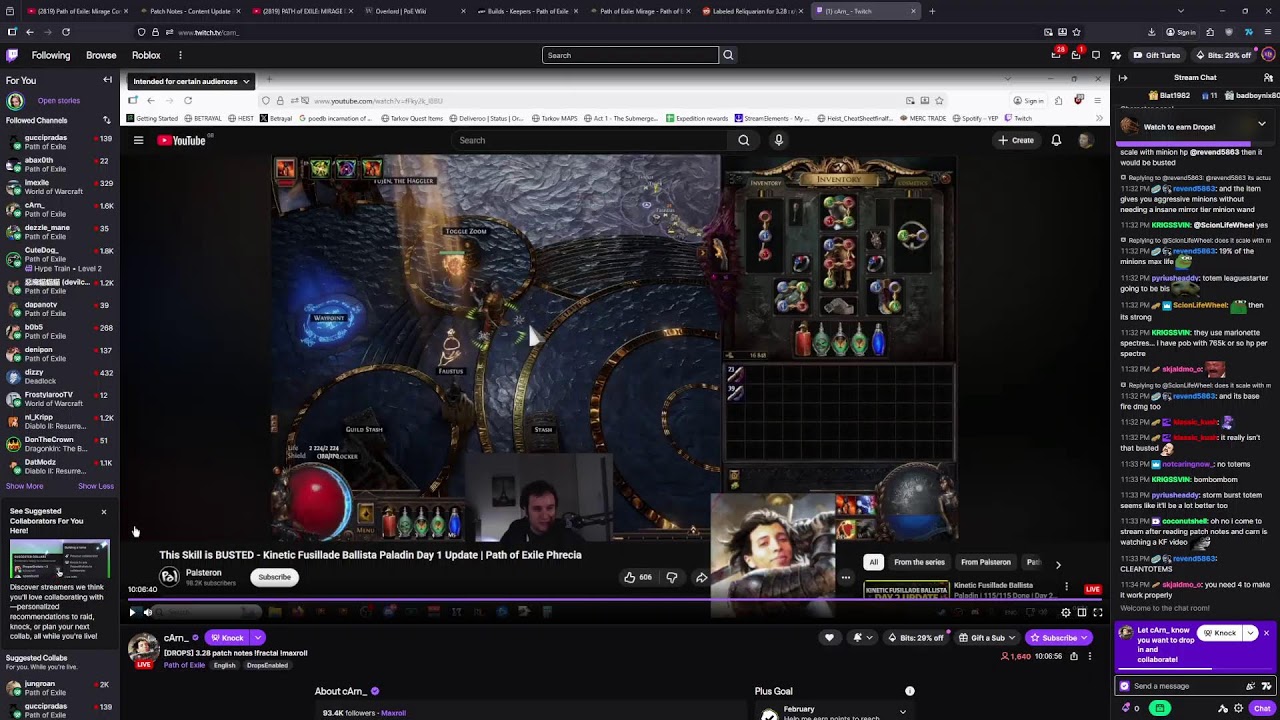This screenshot has height=720, width=1280.
Task: Enter fullscreen on the Twitch player
Action: 1098,612
